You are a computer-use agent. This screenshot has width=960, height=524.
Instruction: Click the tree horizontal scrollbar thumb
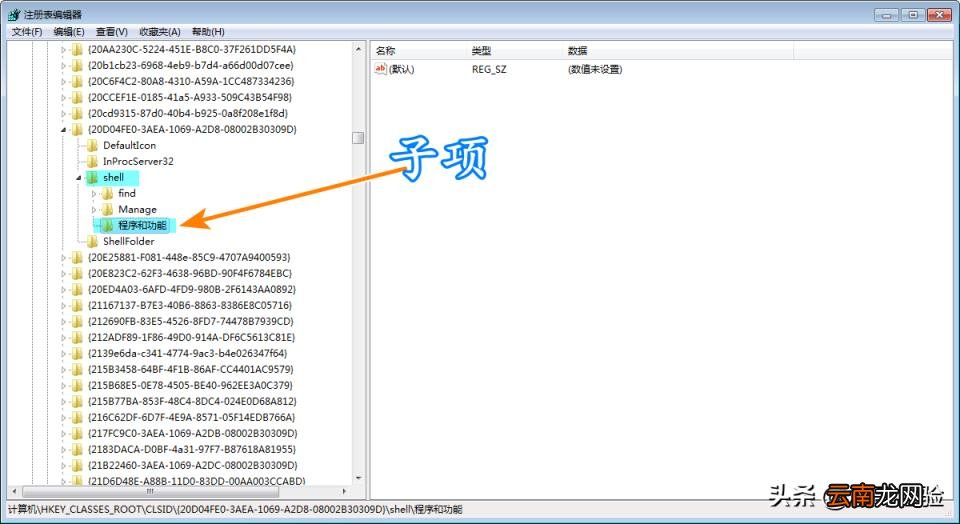151,492
